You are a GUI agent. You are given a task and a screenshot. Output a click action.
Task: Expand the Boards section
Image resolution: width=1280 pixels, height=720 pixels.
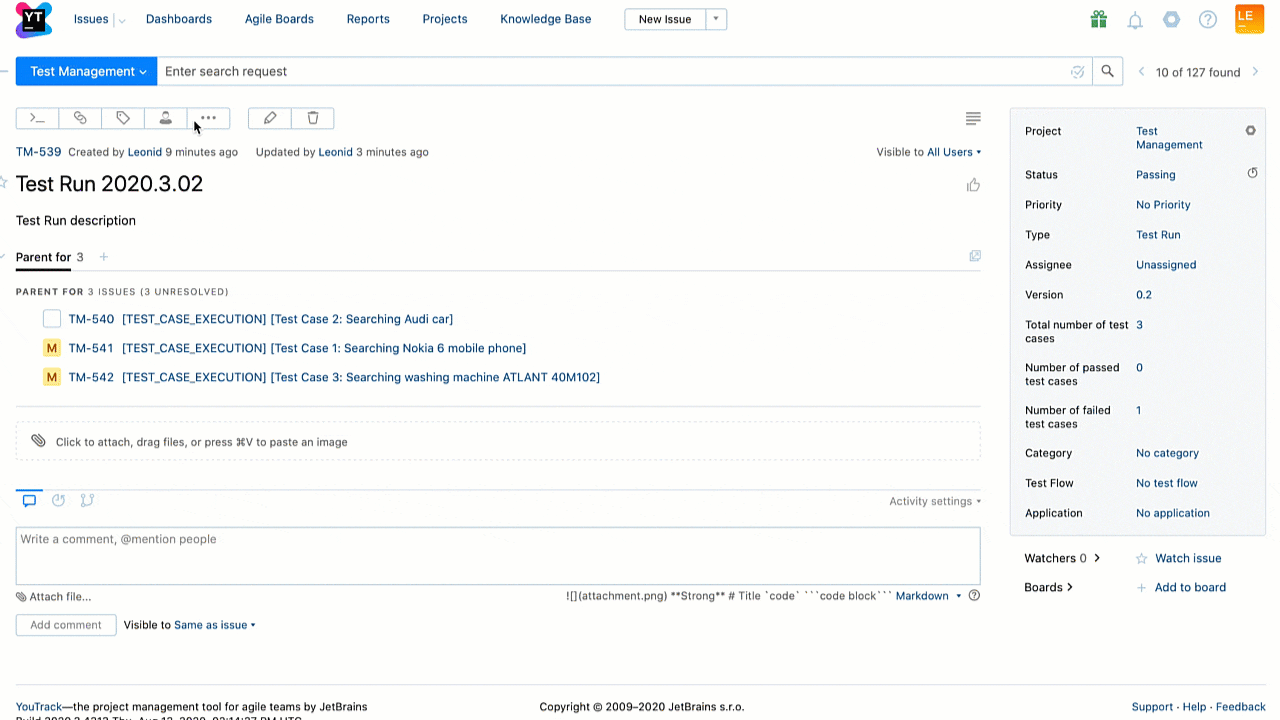click(1048, 587)
